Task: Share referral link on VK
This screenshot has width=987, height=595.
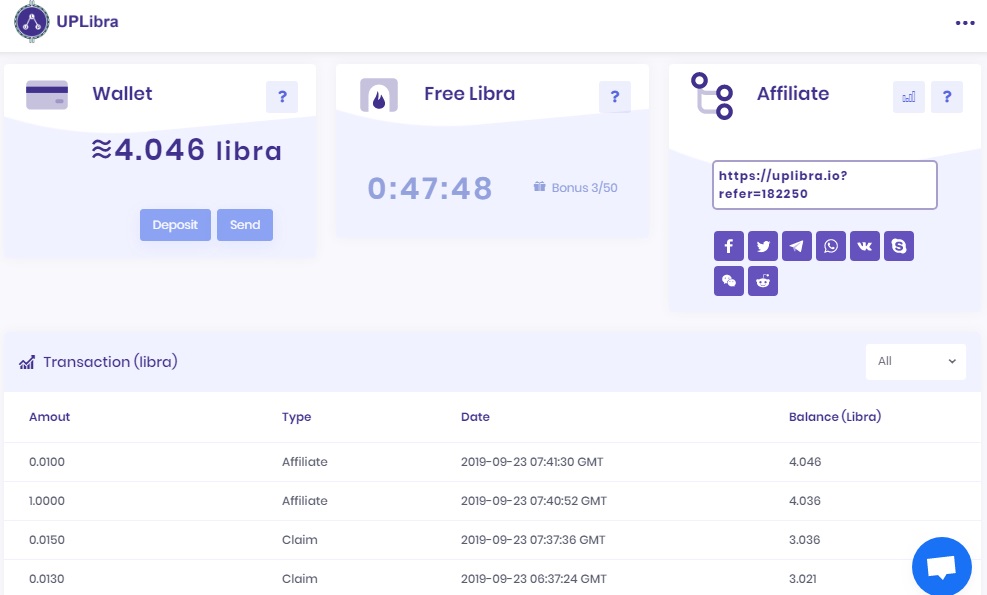Action: [x=865, y=246]
